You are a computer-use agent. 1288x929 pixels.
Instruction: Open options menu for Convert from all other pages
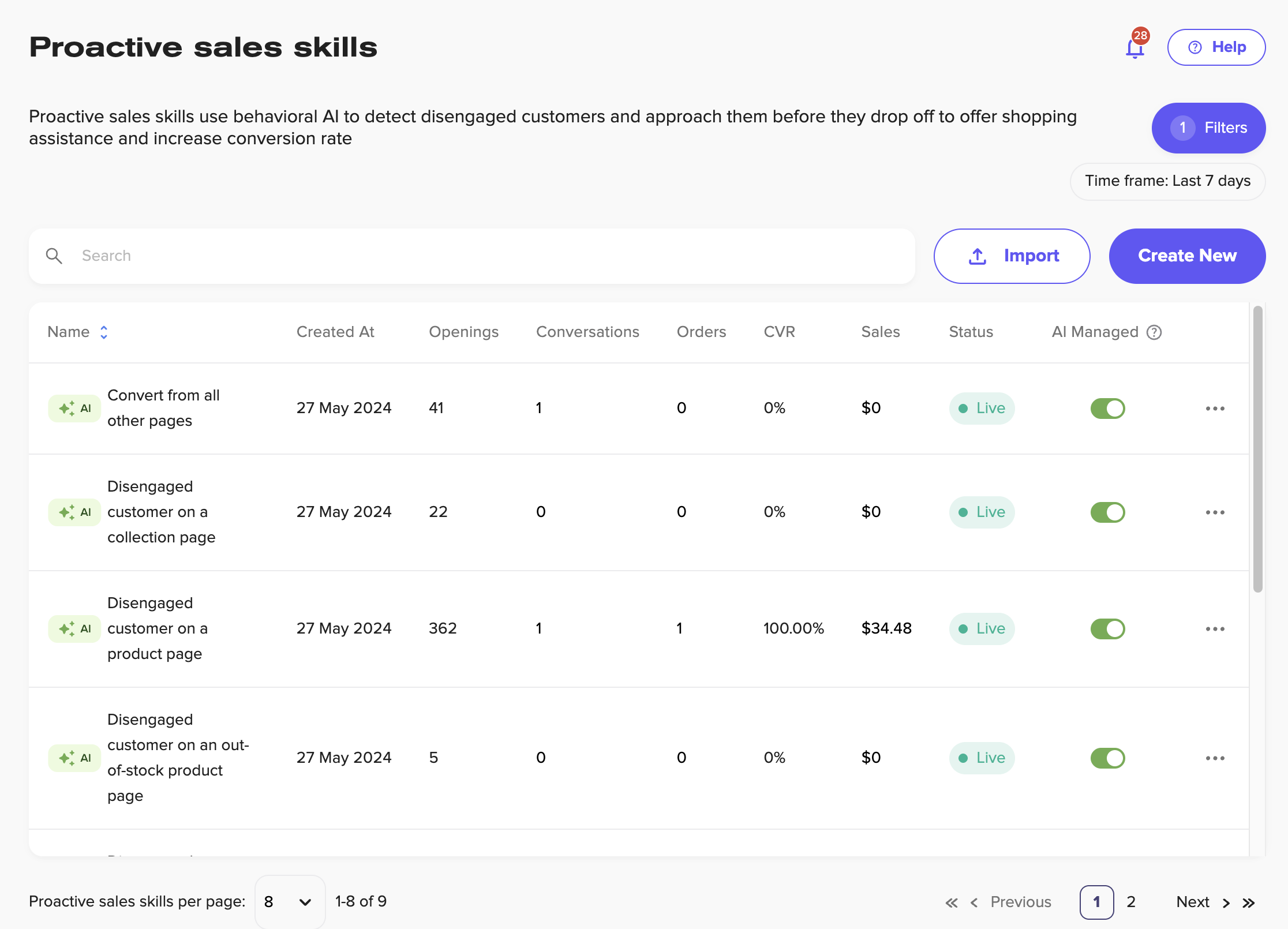pos(1215,409)
